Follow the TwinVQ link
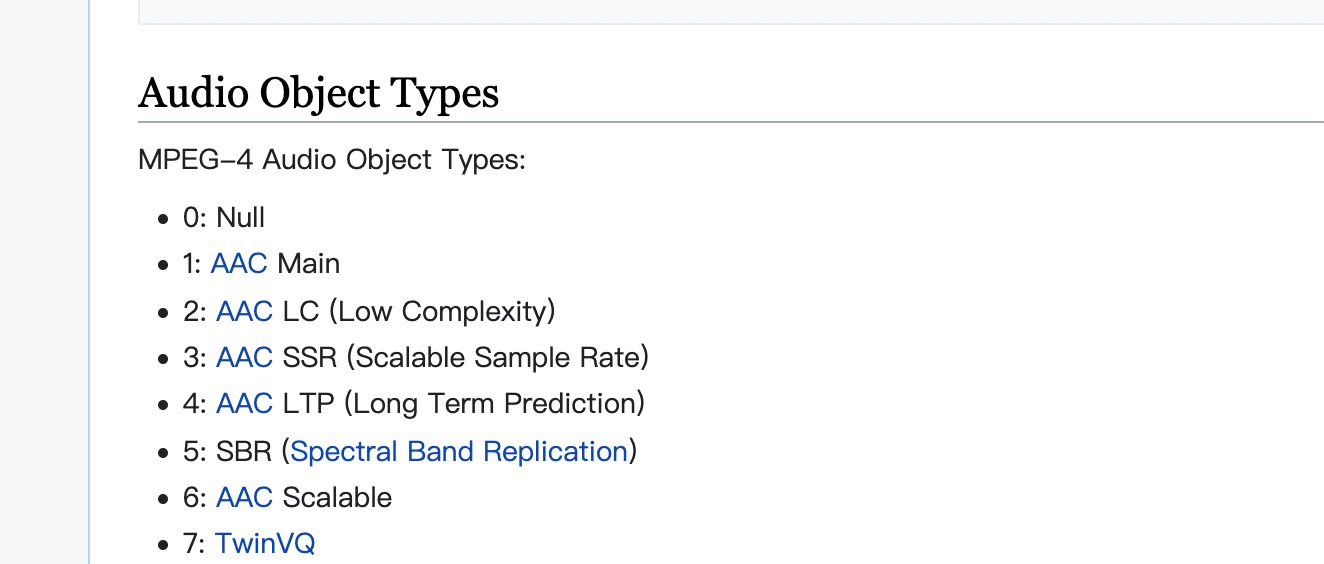The width and height of the screenshot is (1324, 564). 265,544
